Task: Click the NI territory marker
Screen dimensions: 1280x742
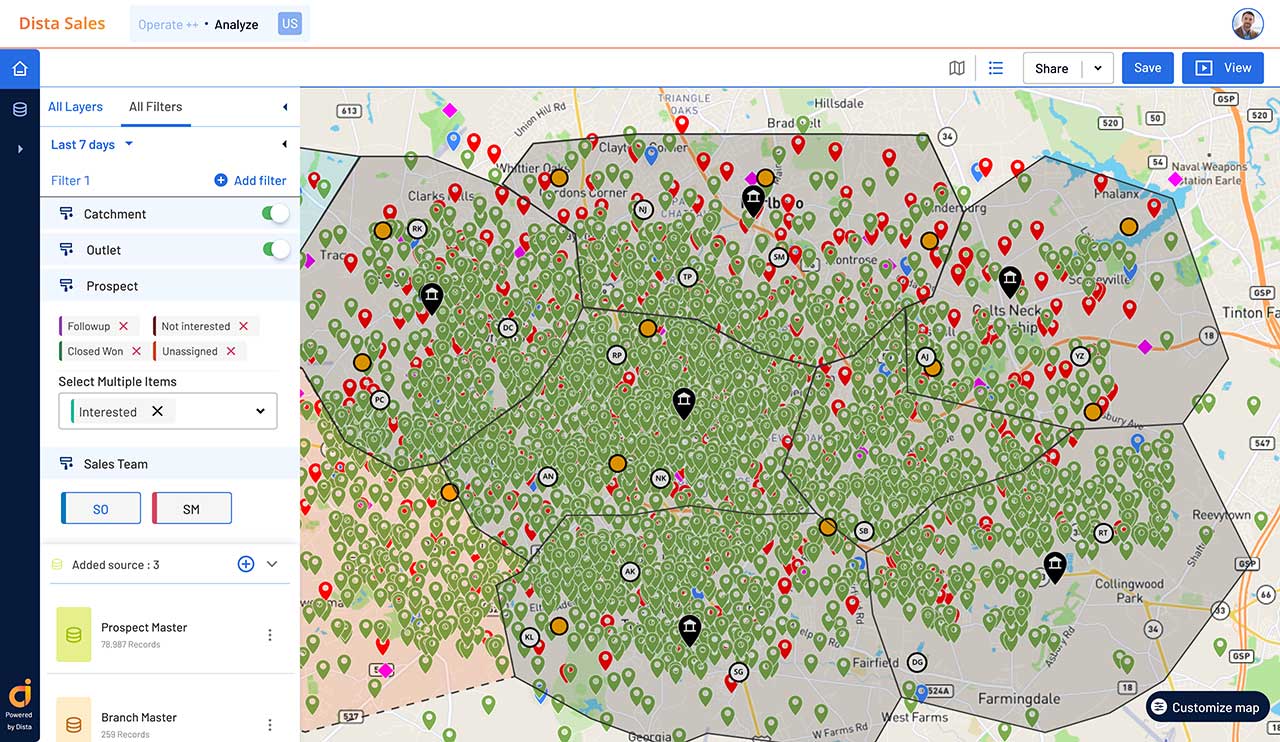Action: click(643, 210)
